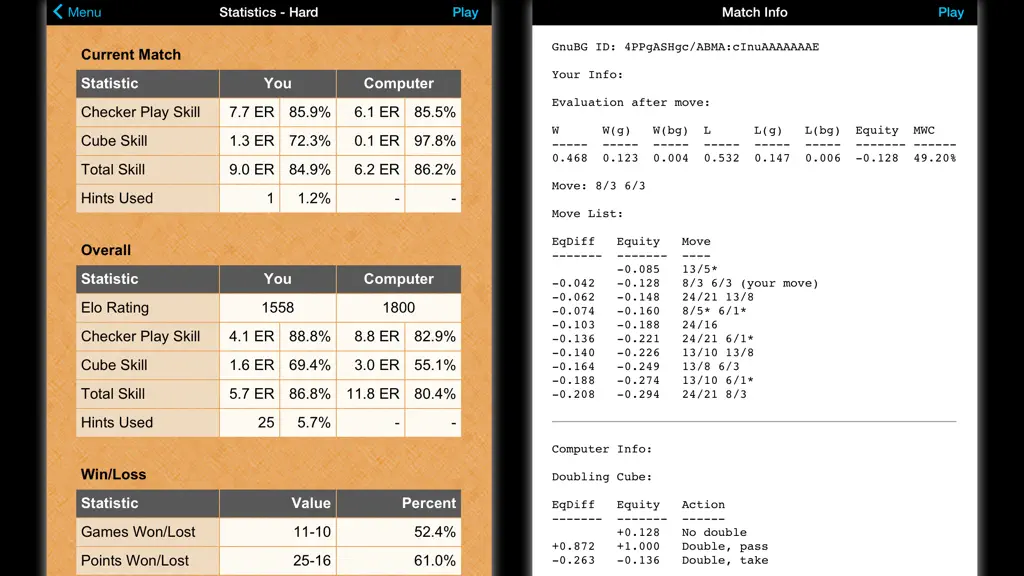The height and width of the screenshot is (576, 1024).
Task: Click the GnuBG ID text
Action: (685, 47)
